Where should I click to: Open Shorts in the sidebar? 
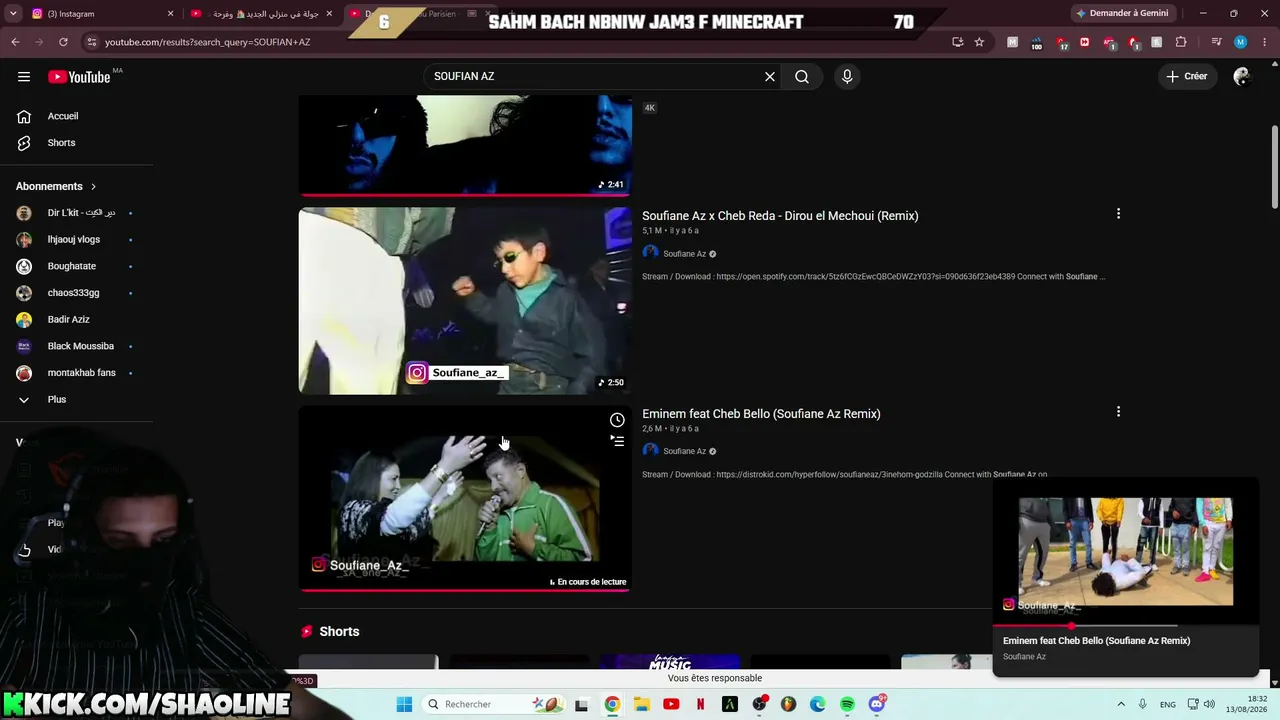(x=61, y=143)
